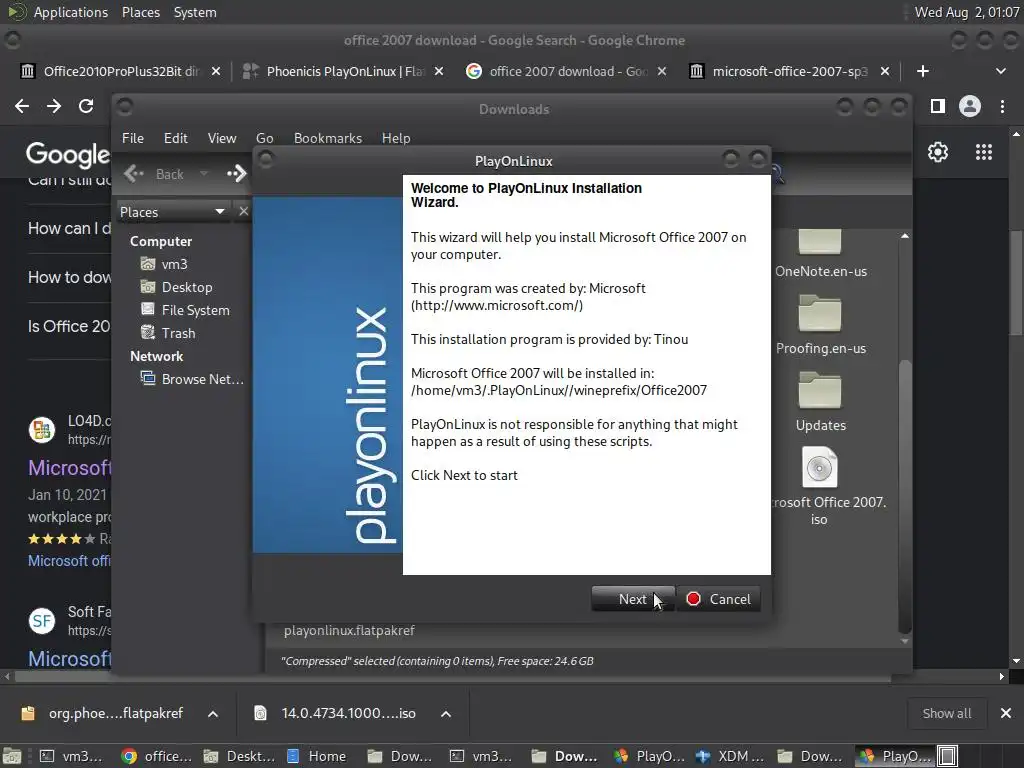Open Chrome three-dot menu
The height and width of the screenshot is (768, 1024).
pyautogui.click(x=1002, y=106)
